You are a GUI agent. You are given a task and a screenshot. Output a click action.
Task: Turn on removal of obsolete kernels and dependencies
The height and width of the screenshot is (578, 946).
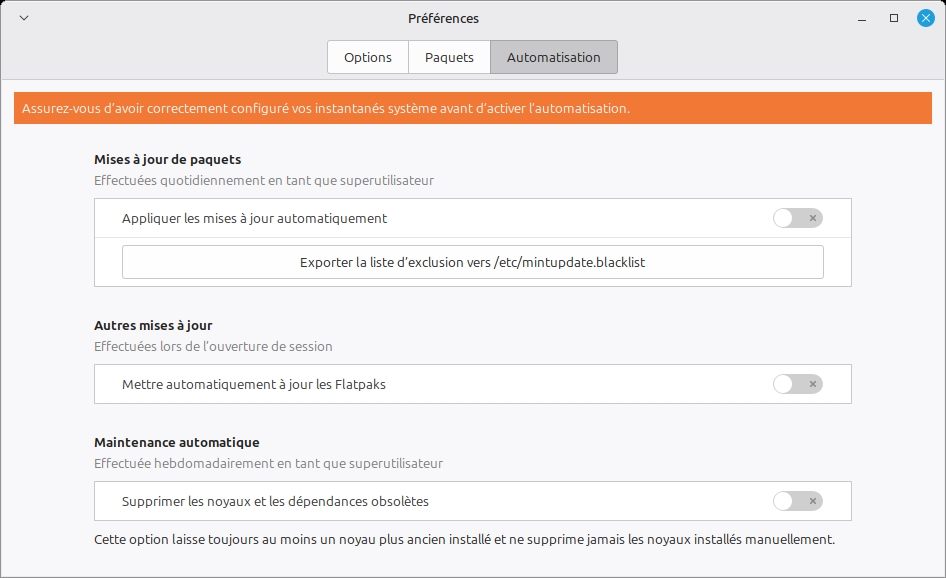(797, 501)
